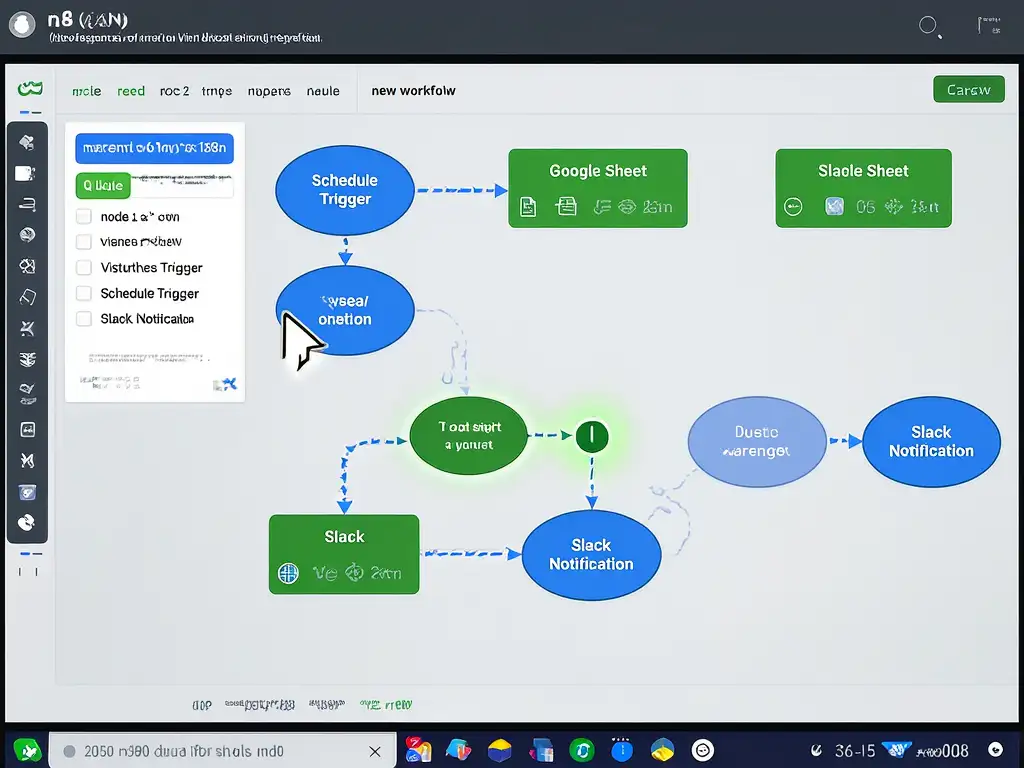The height and width of the screenshot is (768, 1024).
Task: Click the blue highlighted square icon in the left sidebar
Action: (x=27, y=492)
